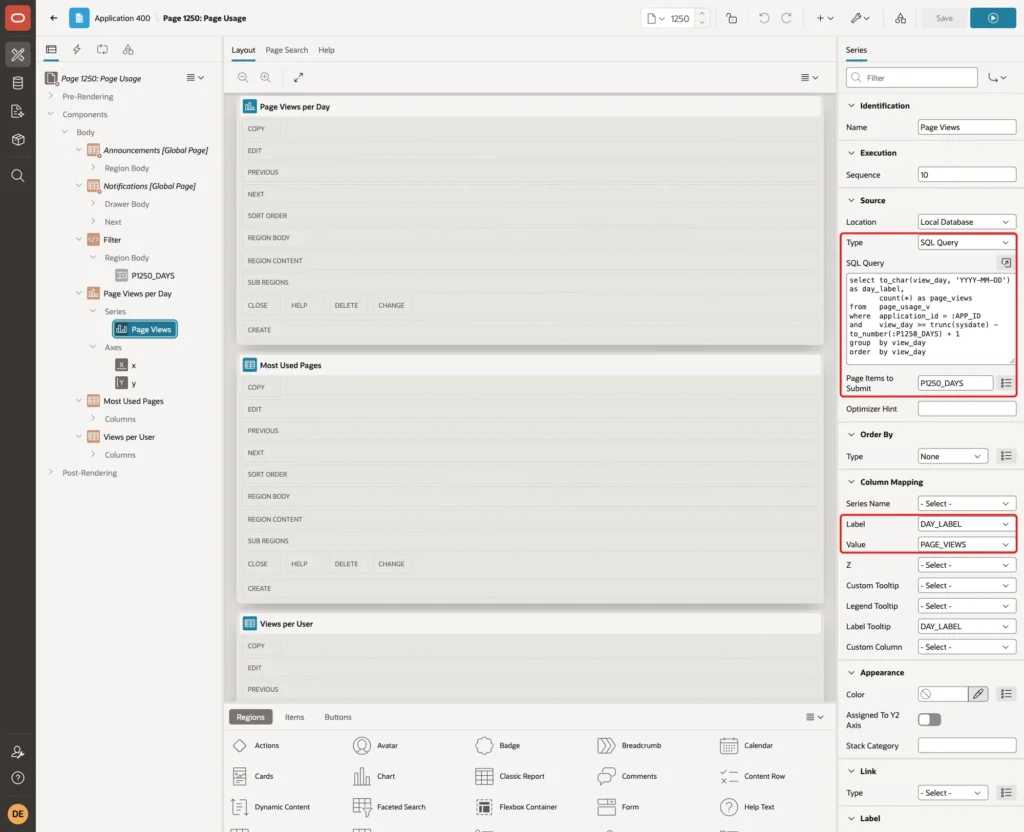
Task: Undo the last change
Action: point(763,18)
